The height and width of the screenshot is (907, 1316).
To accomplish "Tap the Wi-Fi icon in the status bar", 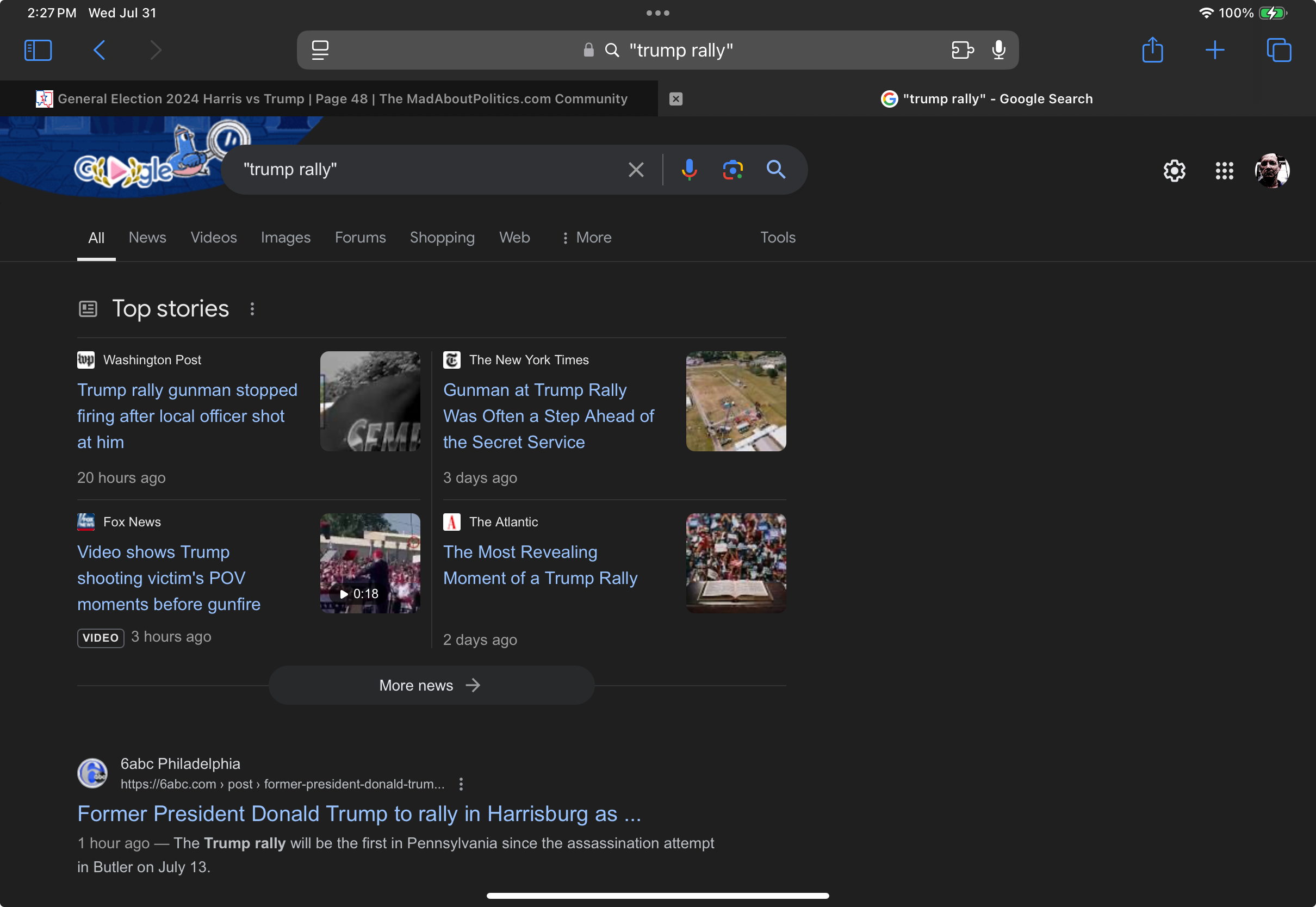I will 1206,13.
